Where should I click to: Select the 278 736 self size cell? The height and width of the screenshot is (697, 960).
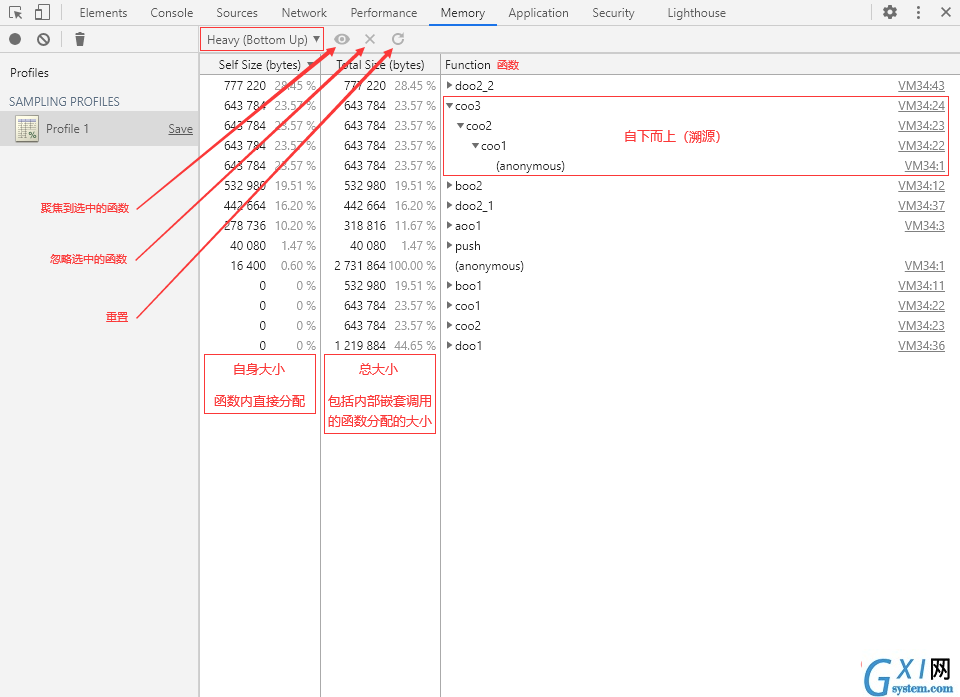(x=245, y=226)
